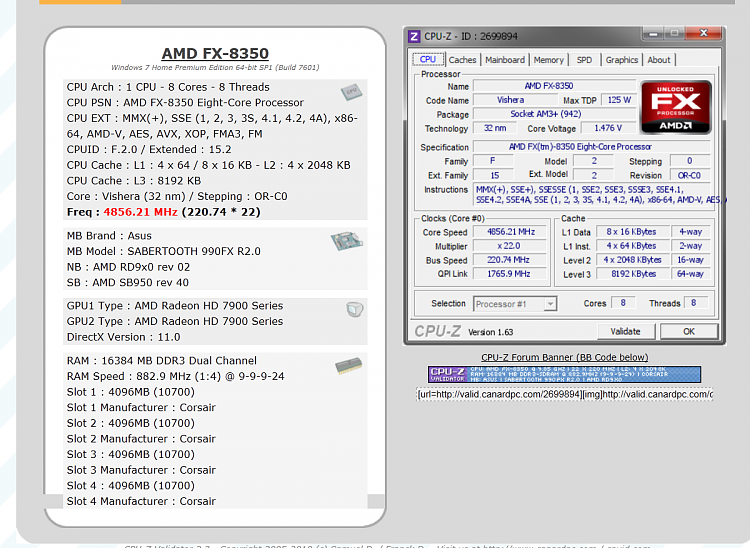Viewport: 750px width, 548px height.
Task: Open the AMD FX-8350 title link
Action: (215, 54)
